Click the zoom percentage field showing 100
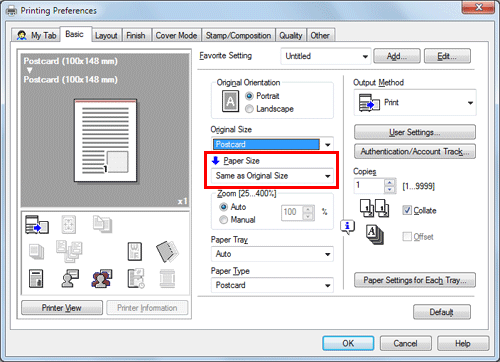 [292, 212]
